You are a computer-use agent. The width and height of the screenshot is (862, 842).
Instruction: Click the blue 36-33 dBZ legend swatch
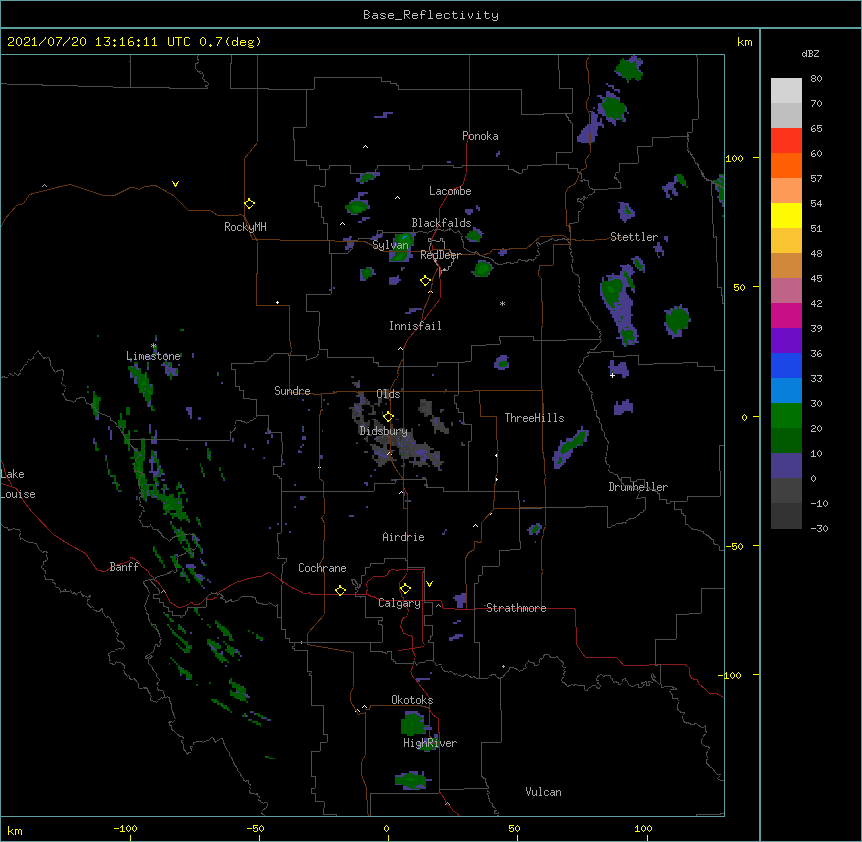coord(786,365)
